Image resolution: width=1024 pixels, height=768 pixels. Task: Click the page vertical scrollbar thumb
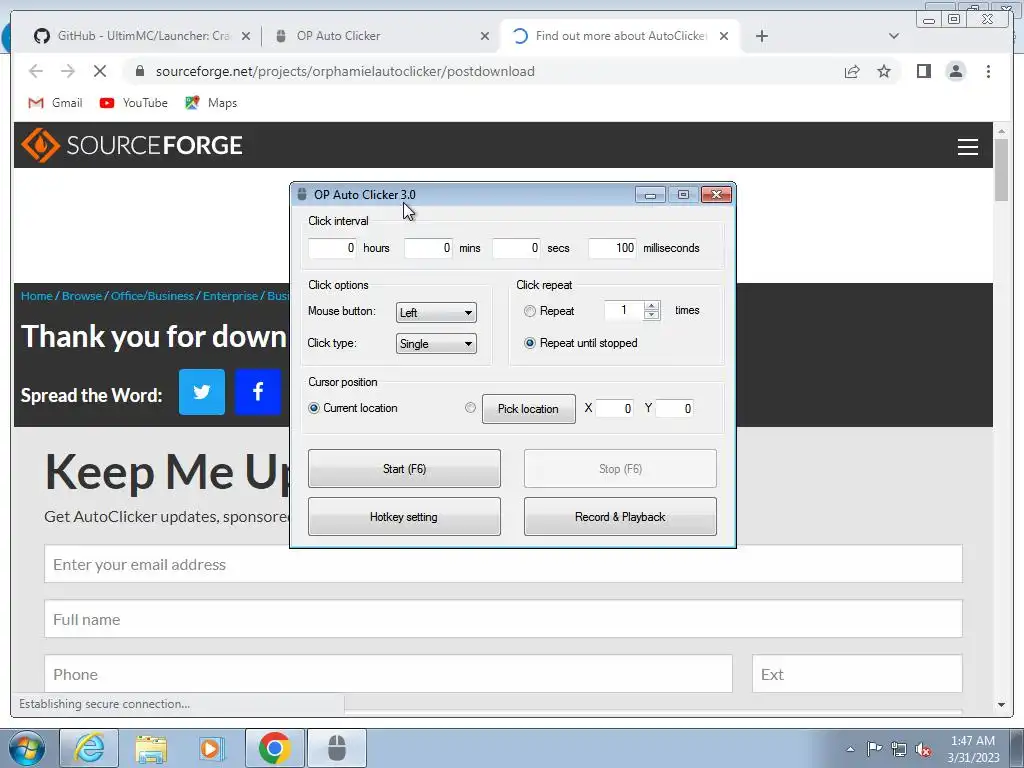click(1001, 170)
